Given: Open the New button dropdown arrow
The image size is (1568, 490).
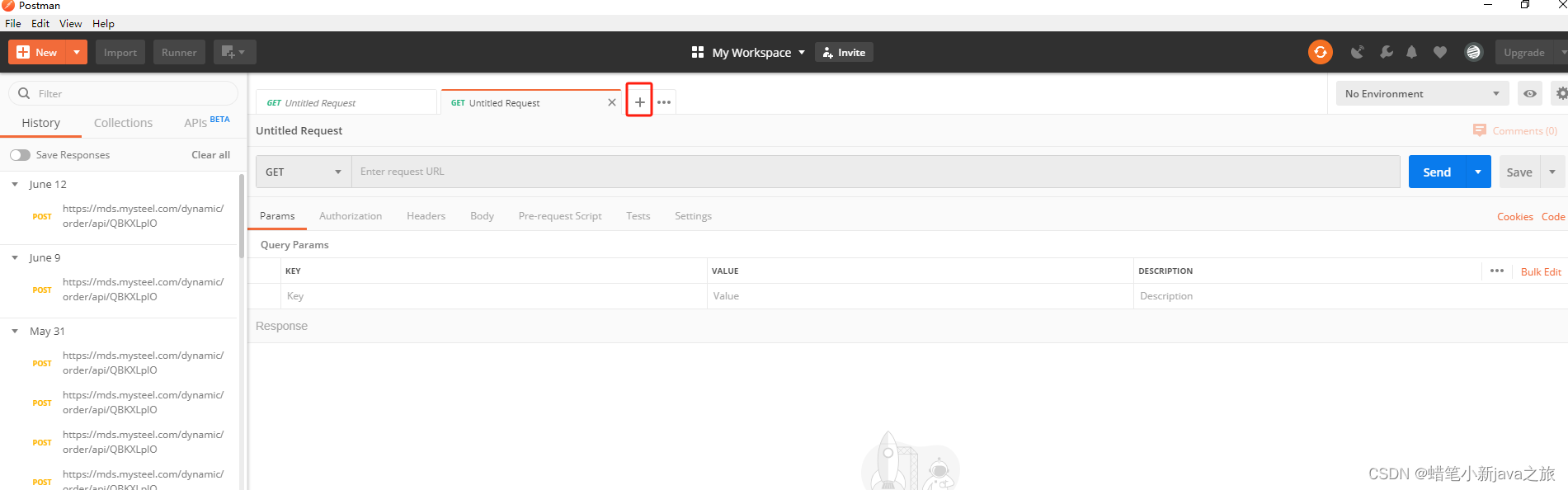Looking at the screenshot, I should click(77, 52).
